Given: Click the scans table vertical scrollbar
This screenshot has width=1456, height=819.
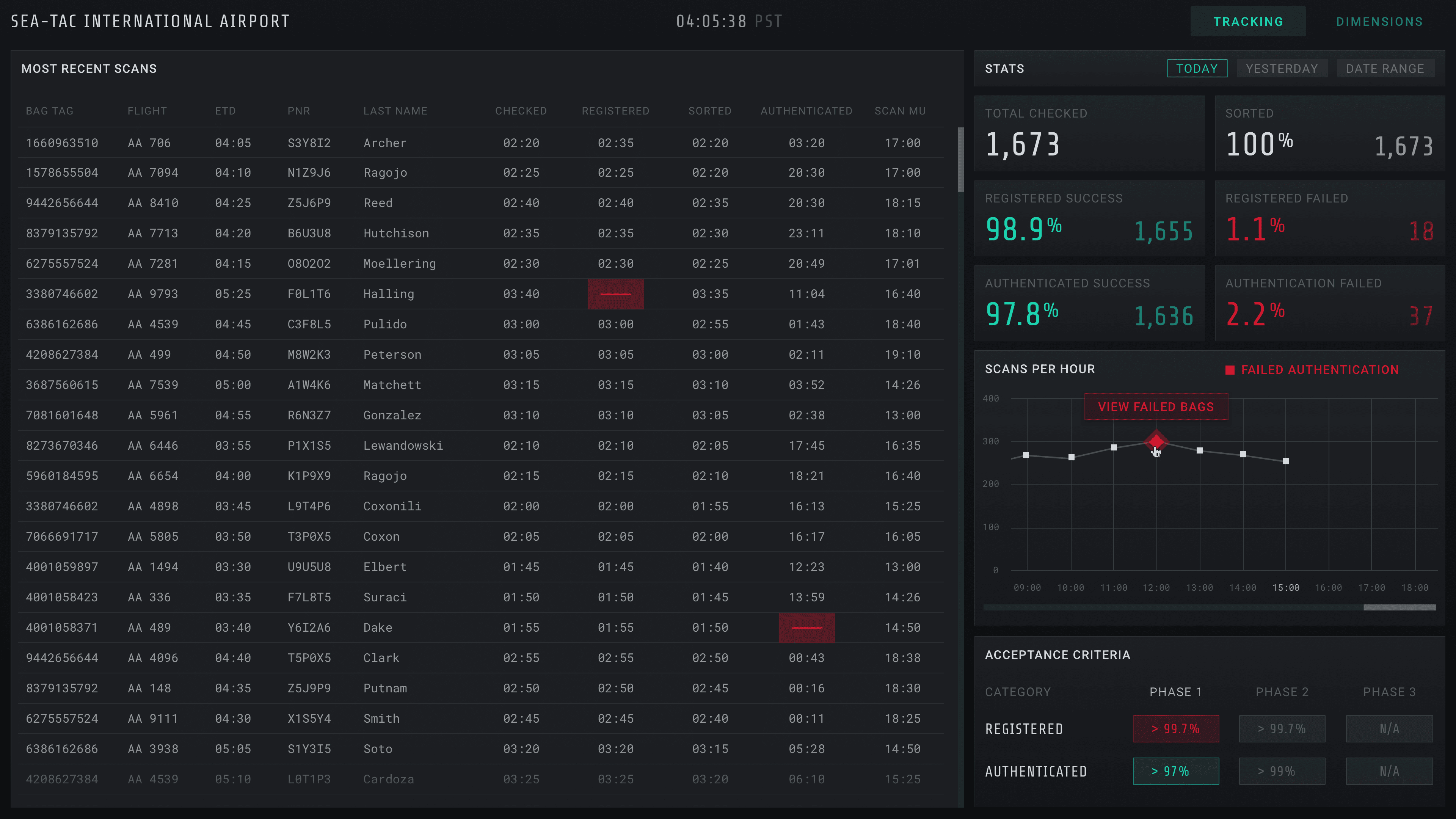Looking at the screenshot, I should pyautogui.click(x=960, y=159).
